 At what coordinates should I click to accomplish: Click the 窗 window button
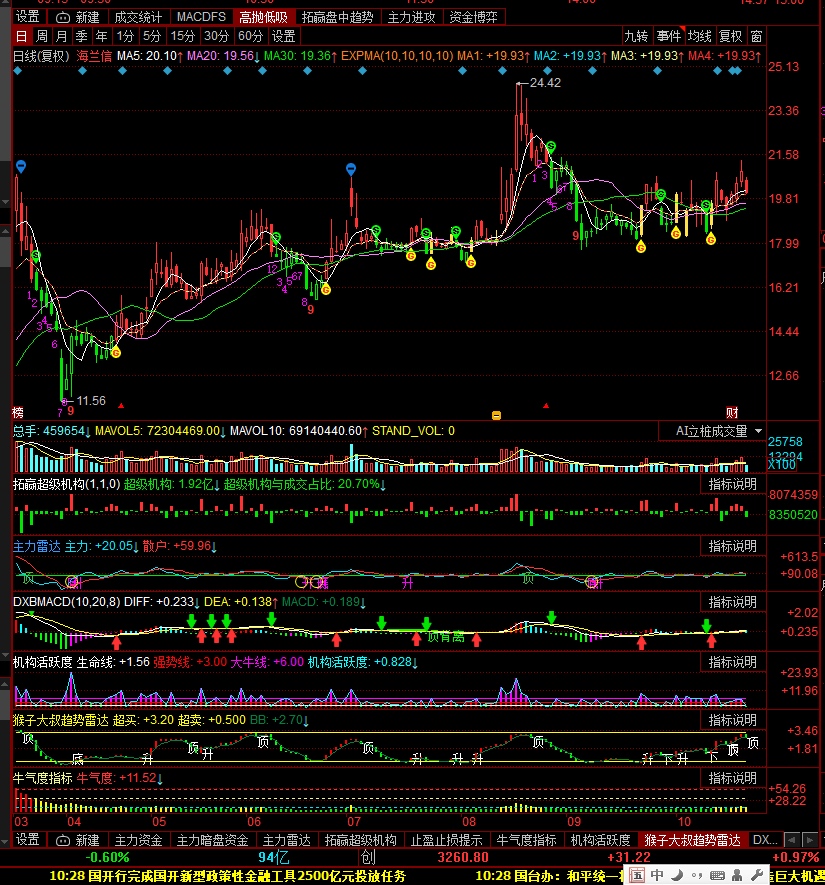(757, 37)
